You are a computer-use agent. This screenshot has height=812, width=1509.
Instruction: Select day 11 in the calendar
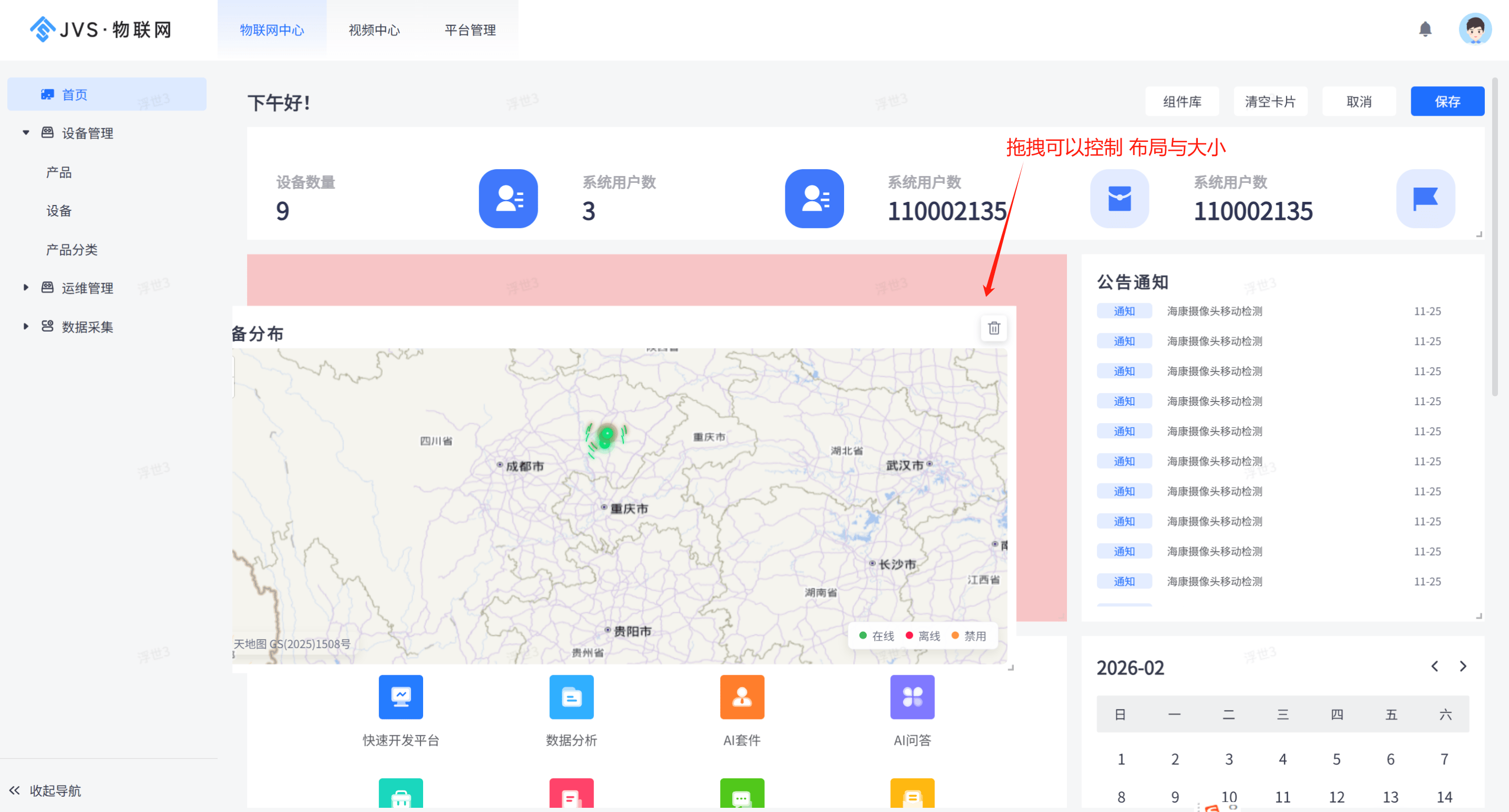pyautogui.click(x=1282, y=797)
